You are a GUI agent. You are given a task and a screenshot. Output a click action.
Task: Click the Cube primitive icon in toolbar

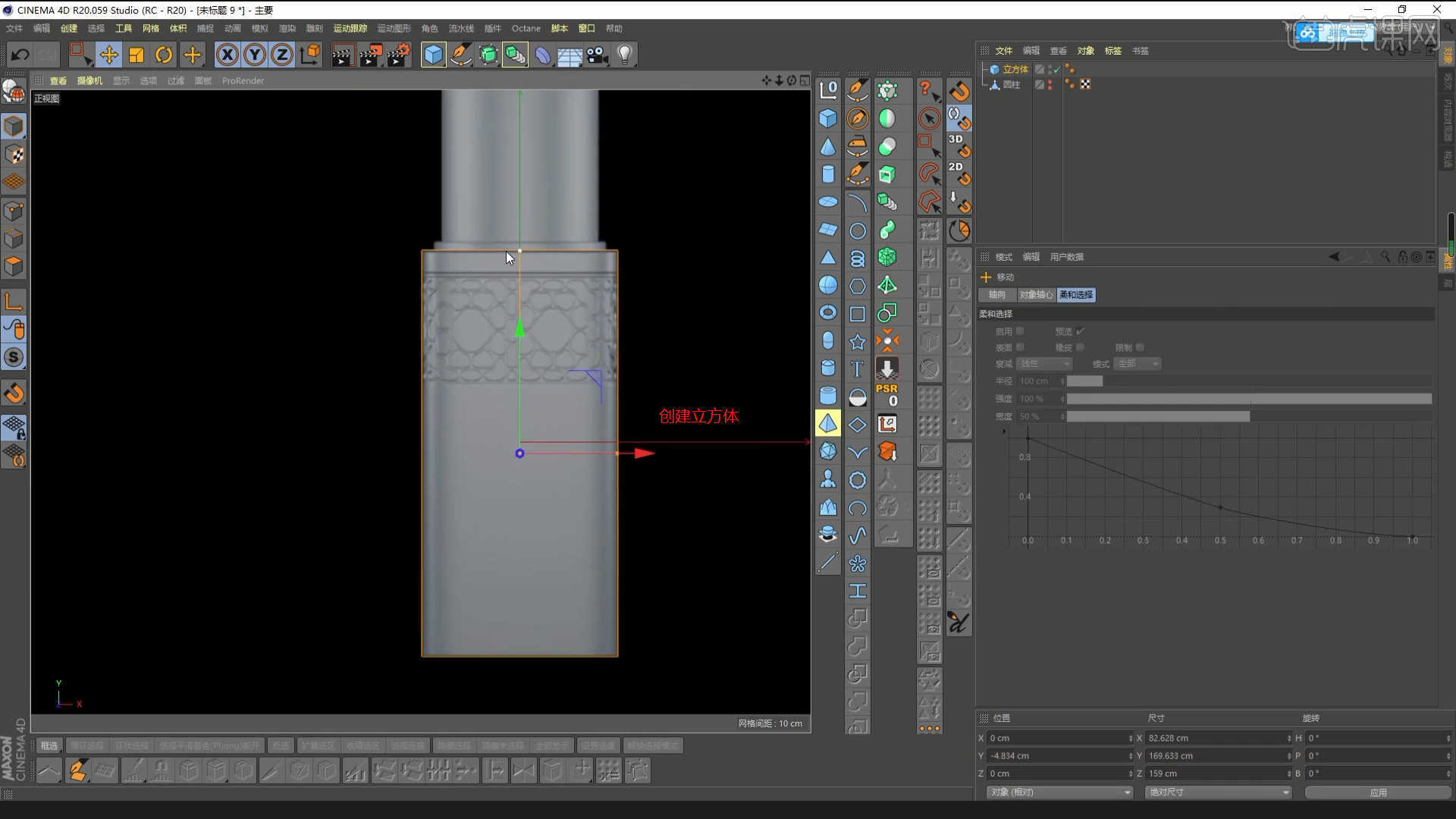[433, 55]
